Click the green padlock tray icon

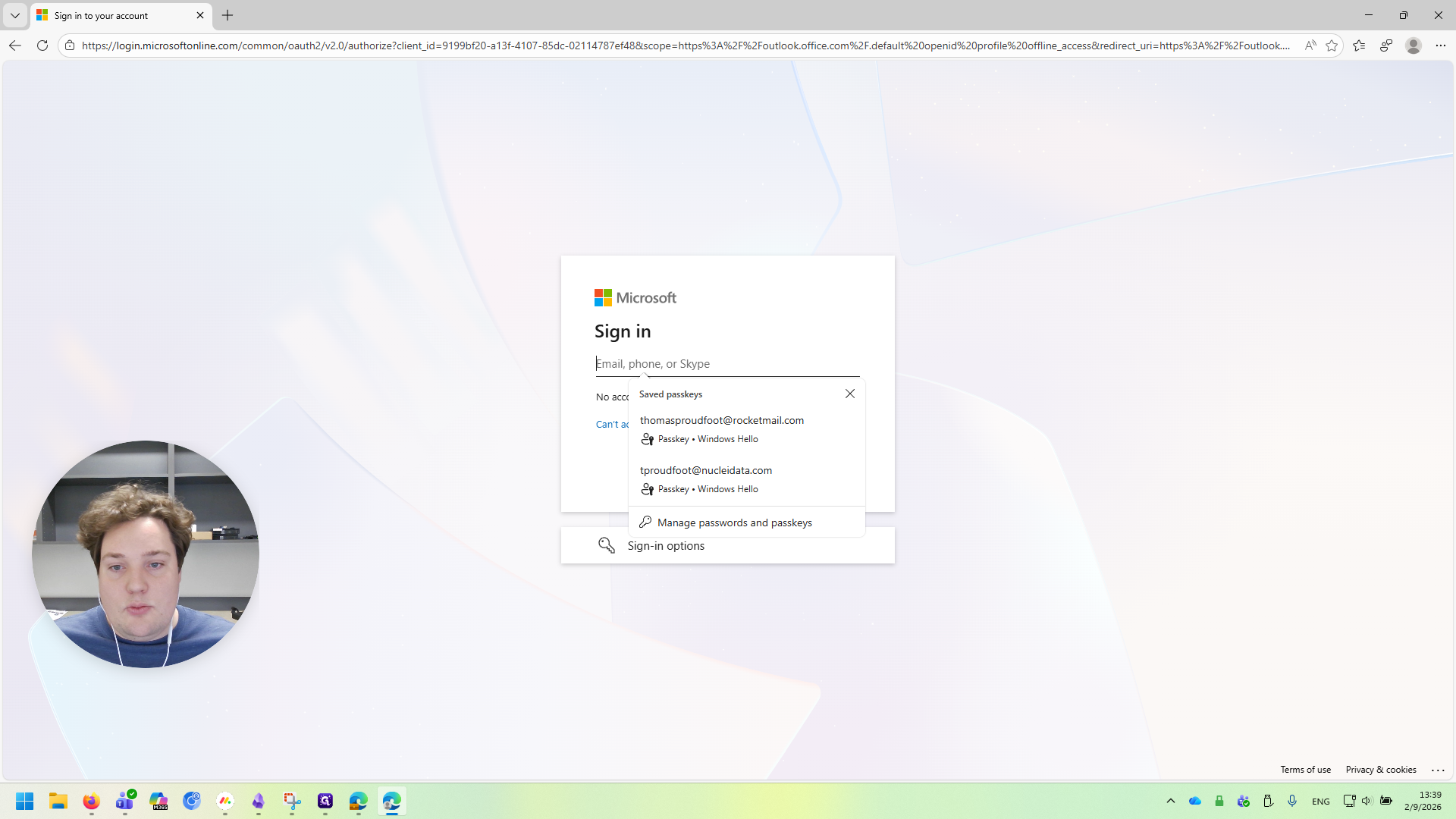click(1219, 801)
